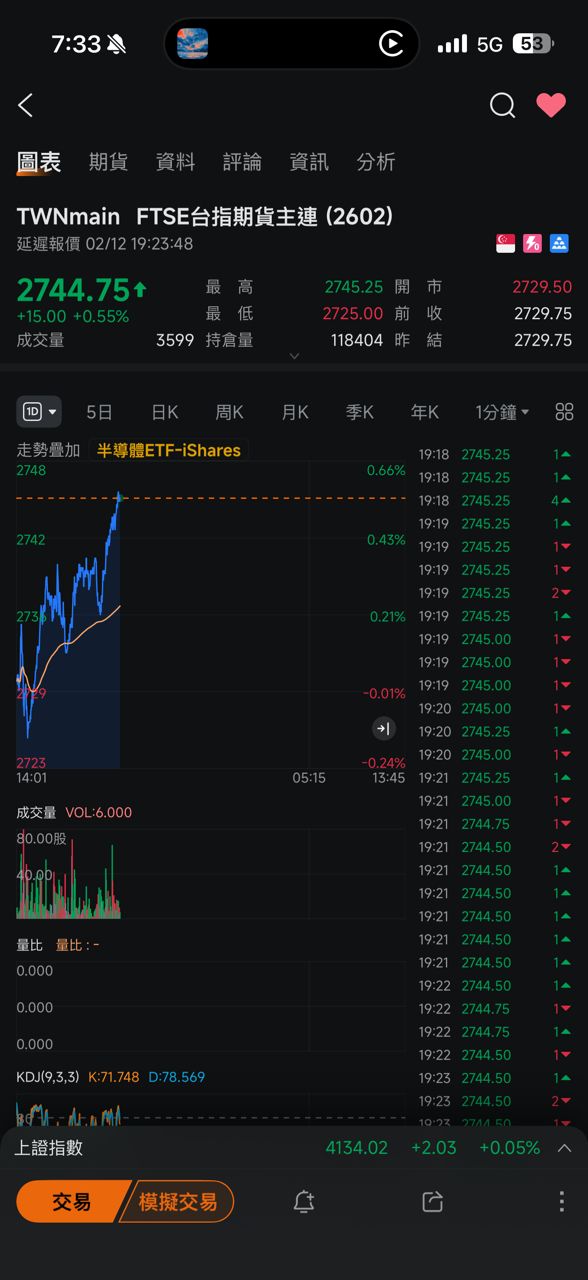The image size is (588, 1280).
Task: Tap the blue group icon near flag
Action: tap(559, 243)
